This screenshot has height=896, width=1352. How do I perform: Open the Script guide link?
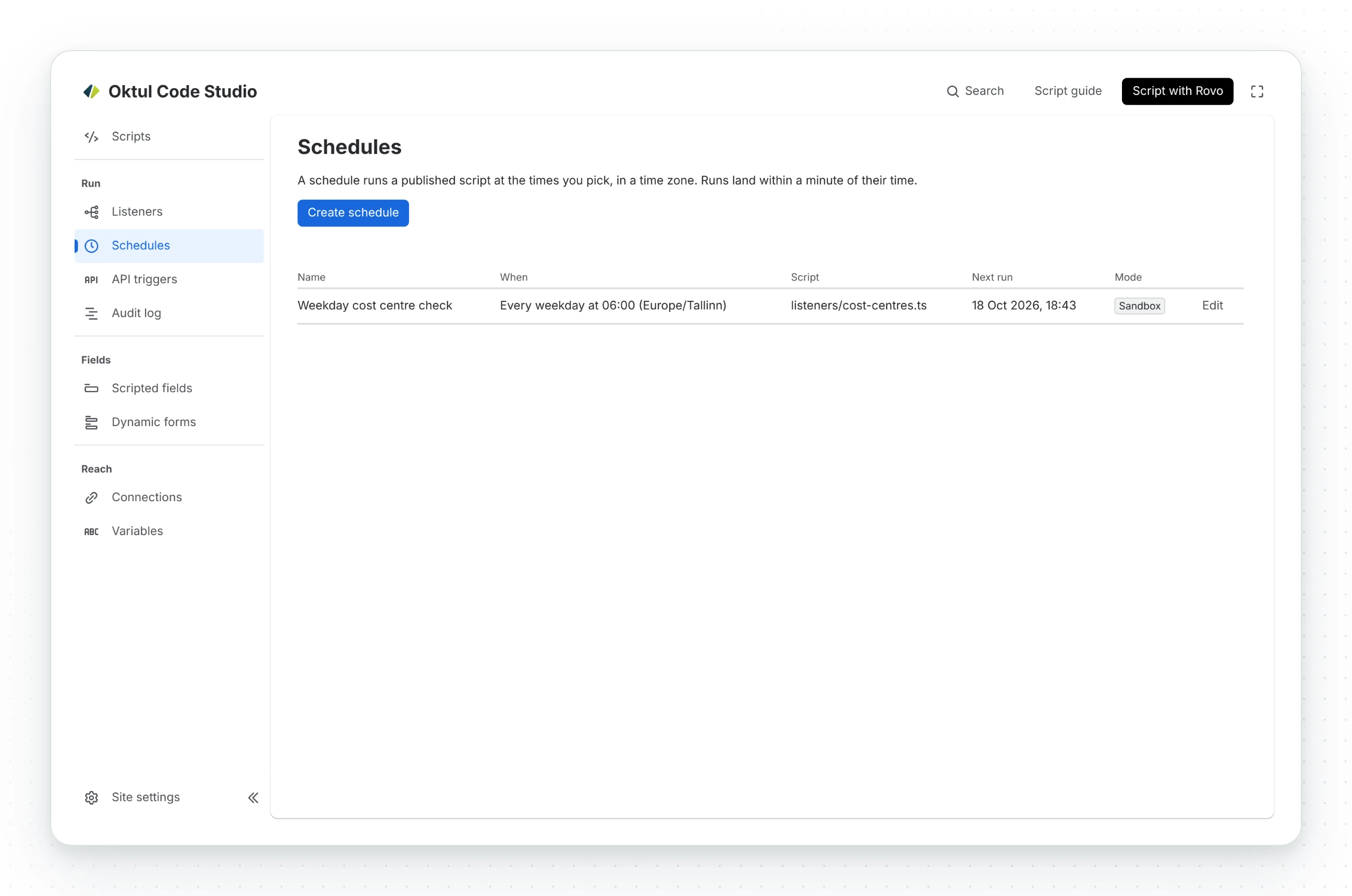point(1067,91)
